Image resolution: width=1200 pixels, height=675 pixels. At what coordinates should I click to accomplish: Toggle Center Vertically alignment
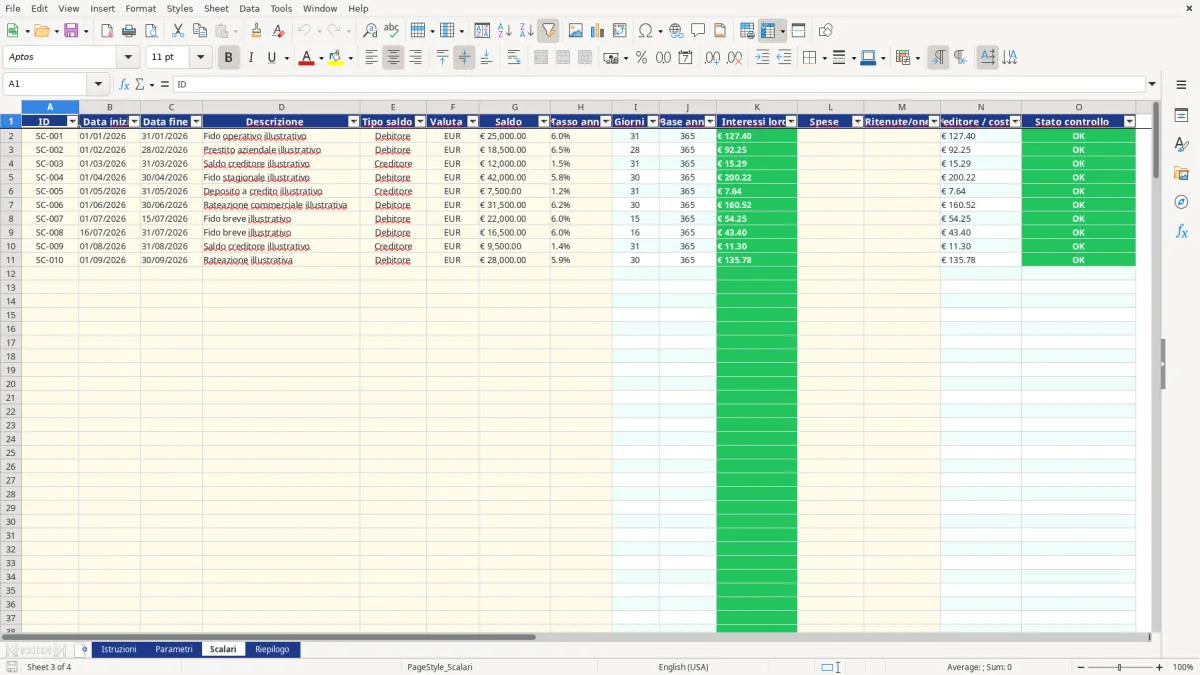coord(464,58)
